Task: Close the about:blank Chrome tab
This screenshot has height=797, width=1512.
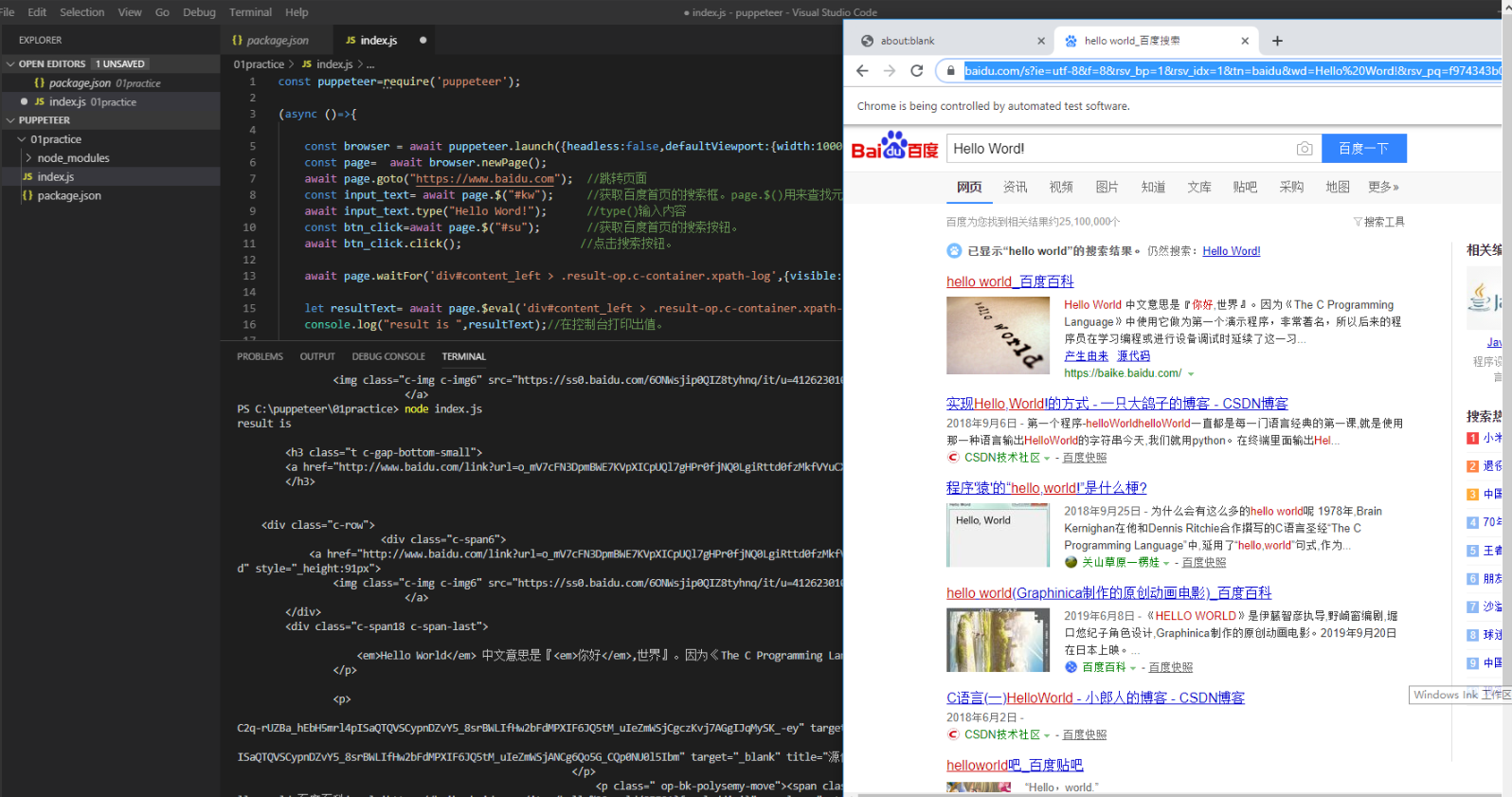Action: (1040, 41)
